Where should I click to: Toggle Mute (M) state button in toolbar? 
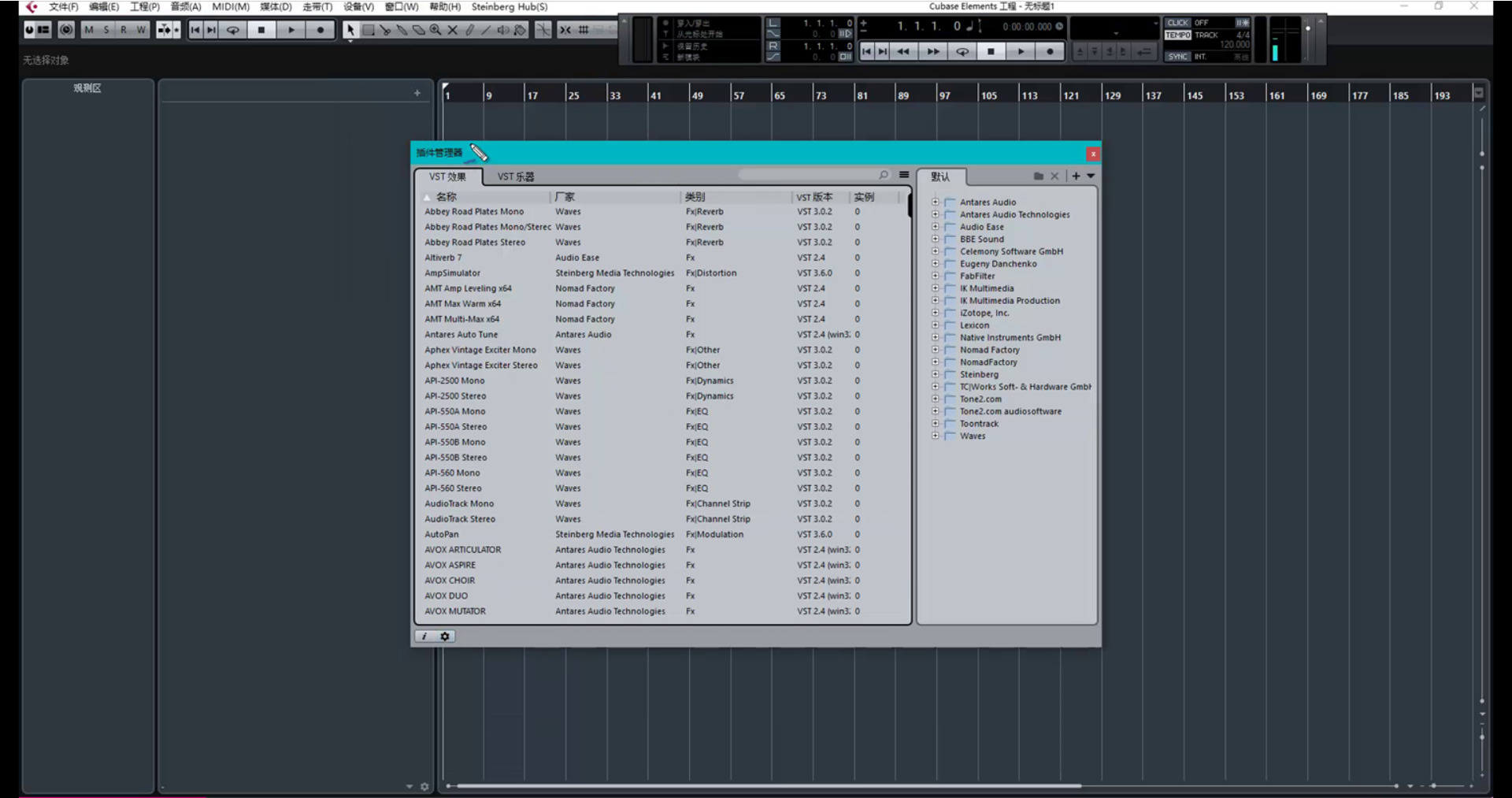89,30
